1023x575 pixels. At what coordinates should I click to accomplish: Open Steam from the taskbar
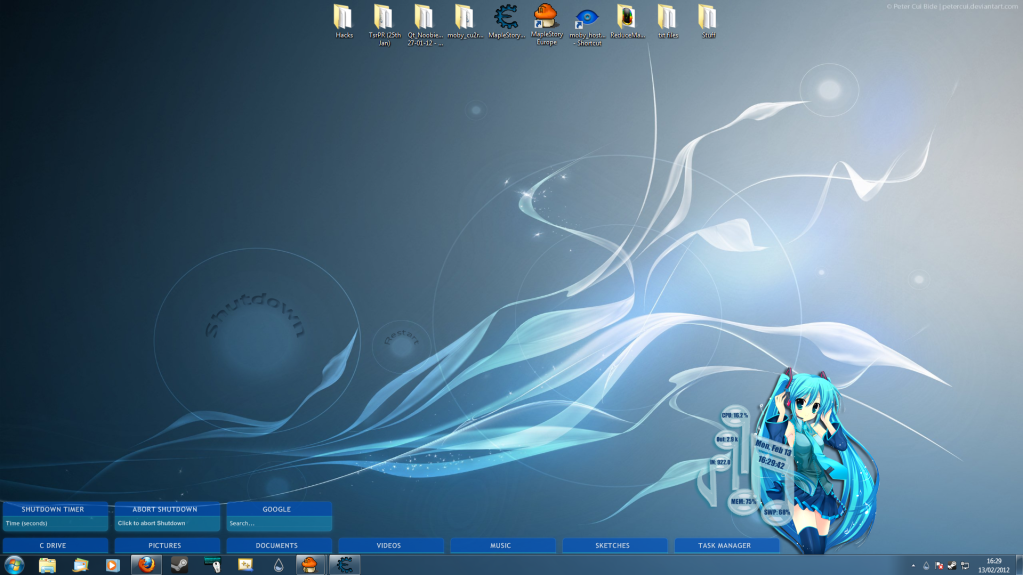tap(179, 565)
